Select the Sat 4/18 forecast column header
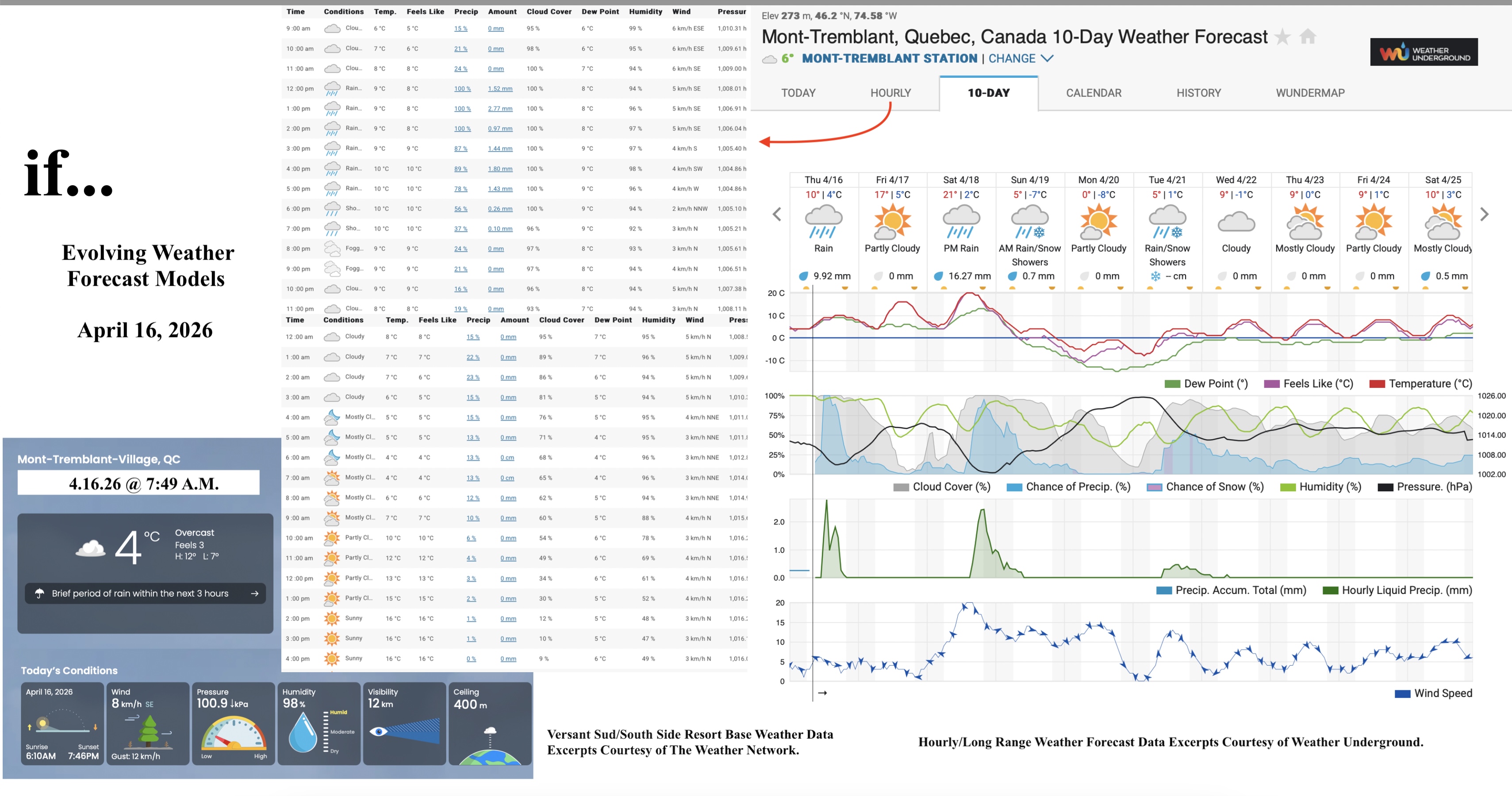The image size is (1512, 796). (961, 180)
